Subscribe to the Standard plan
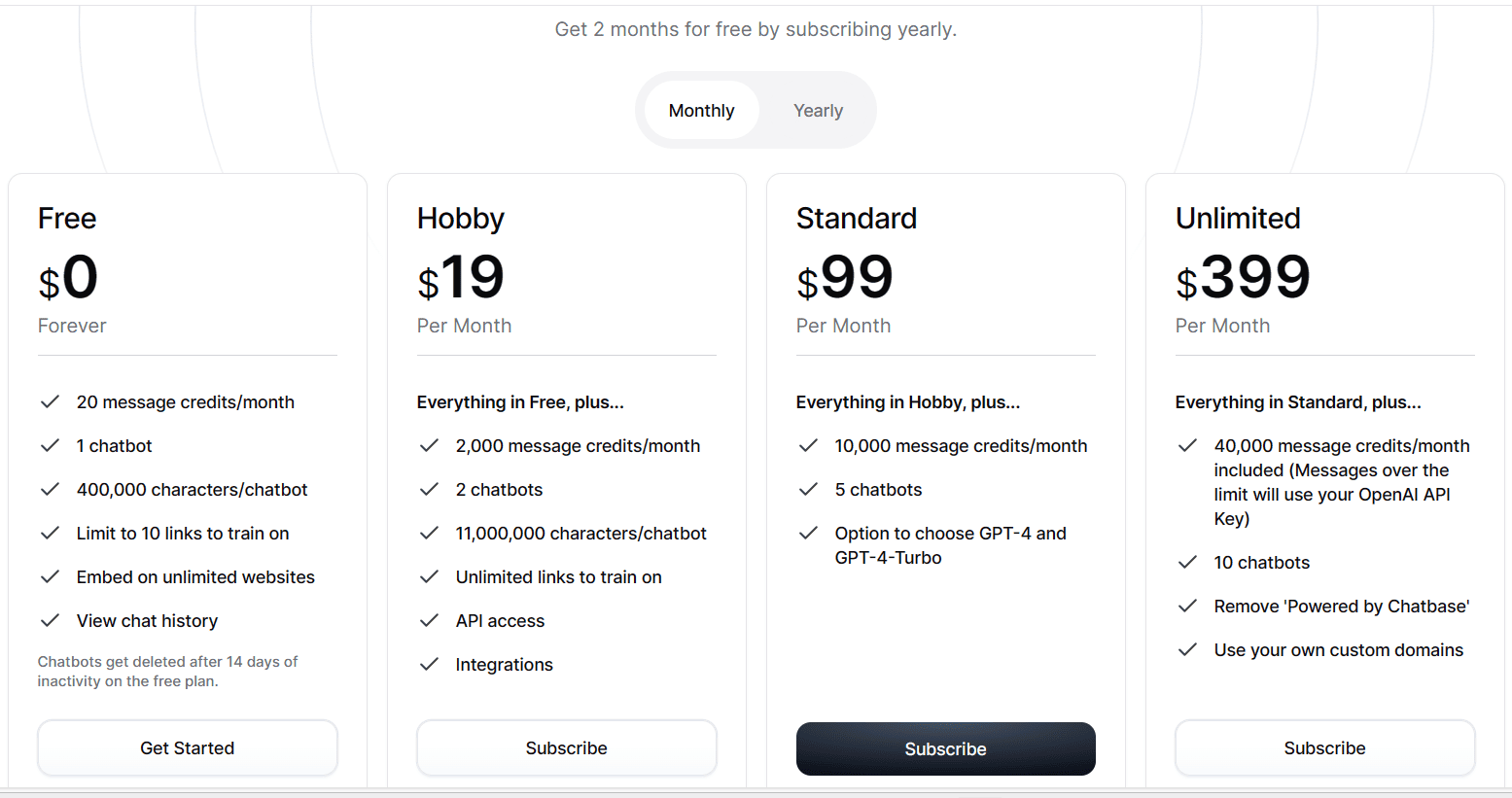The height and width of the screenshot is (798, 1512). 946,749
